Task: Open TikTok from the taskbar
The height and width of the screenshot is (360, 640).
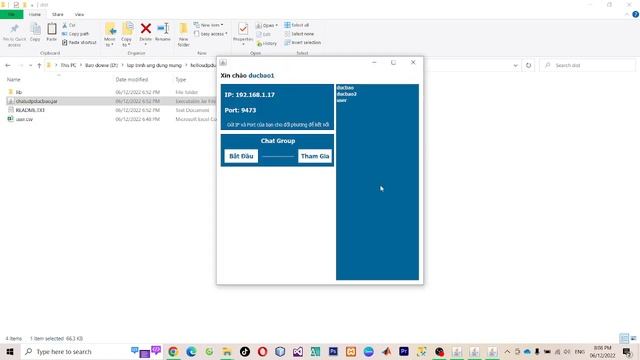Action: click(x=245, y=351)
